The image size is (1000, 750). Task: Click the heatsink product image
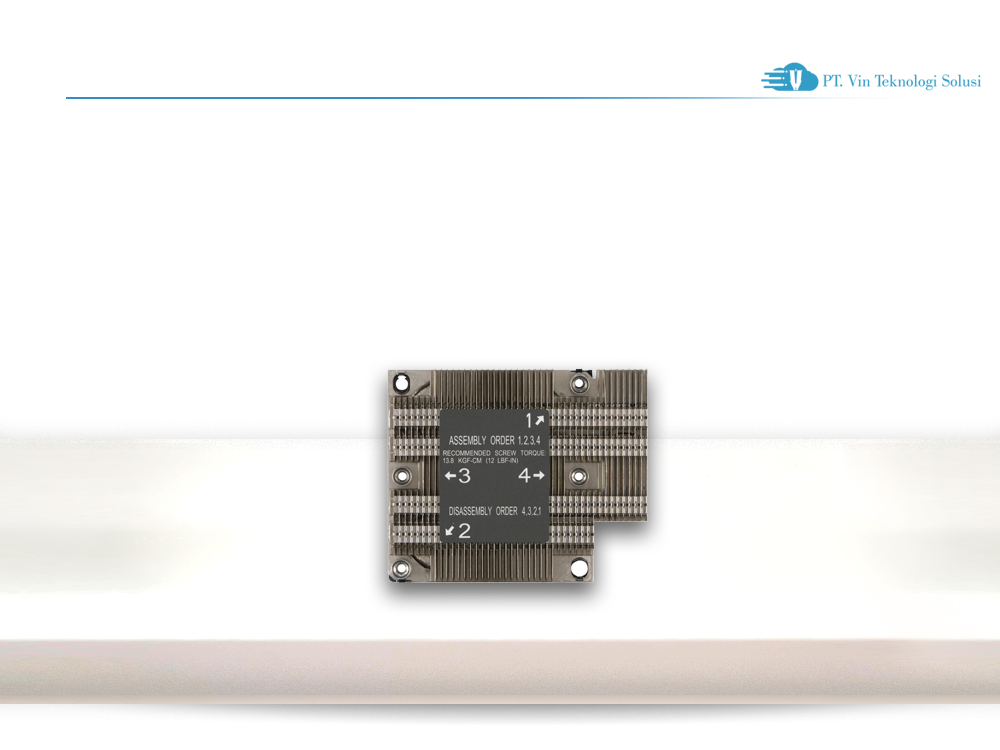click(518, 476)
